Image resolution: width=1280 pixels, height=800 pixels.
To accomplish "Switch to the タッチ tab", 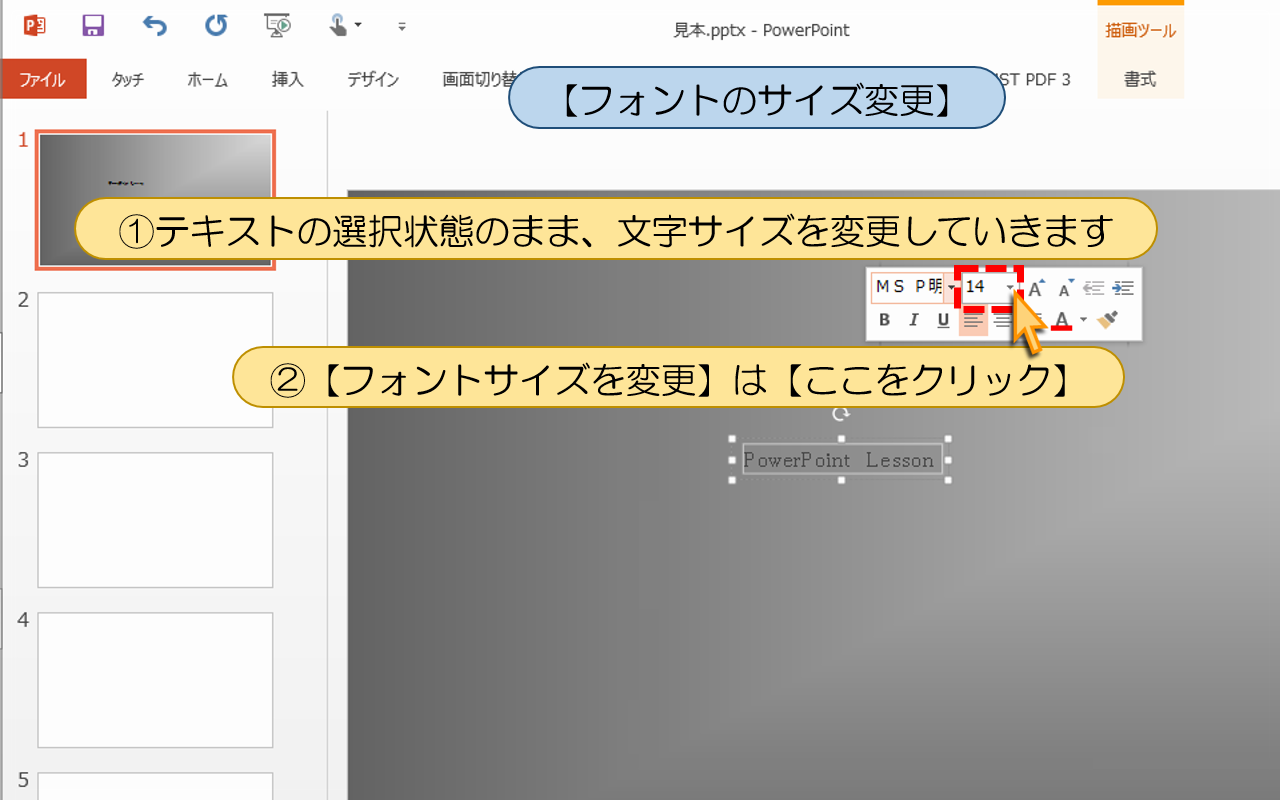I will coord(127,80).
